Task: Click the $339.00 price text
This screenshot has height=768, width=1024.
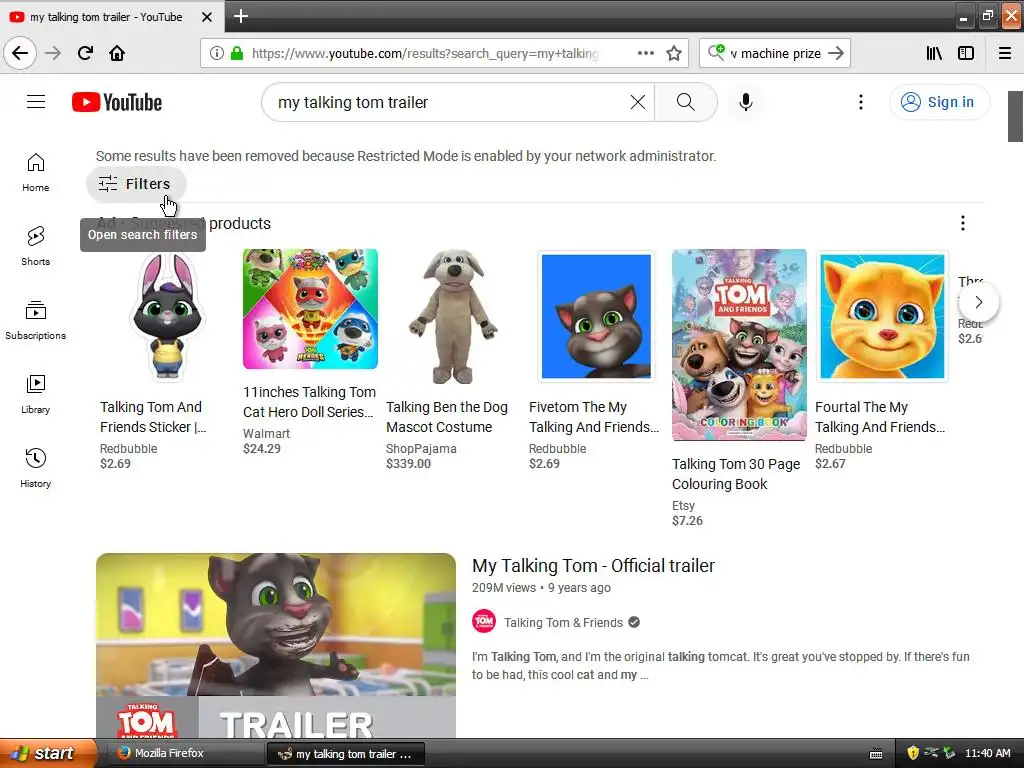Action: coord(408,464)
